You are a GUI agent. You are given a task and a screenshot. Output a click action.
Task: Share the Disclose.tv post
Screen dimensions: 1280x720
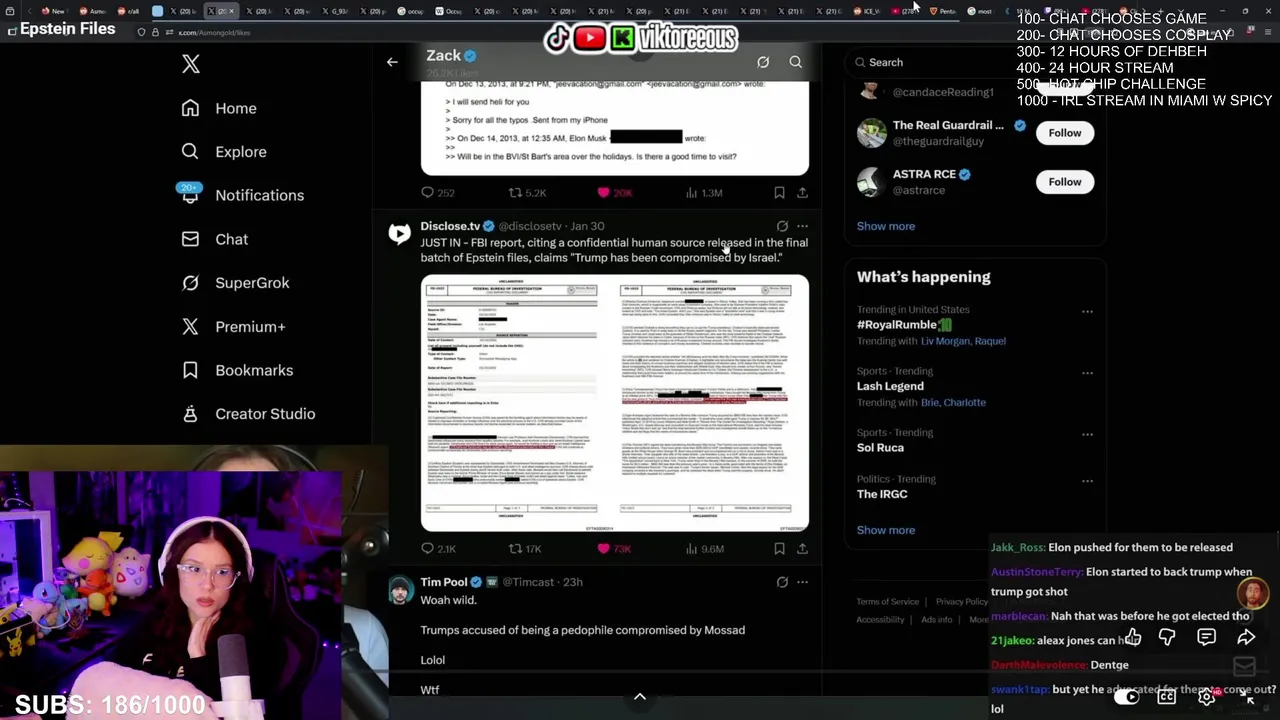tap(802, 549)
